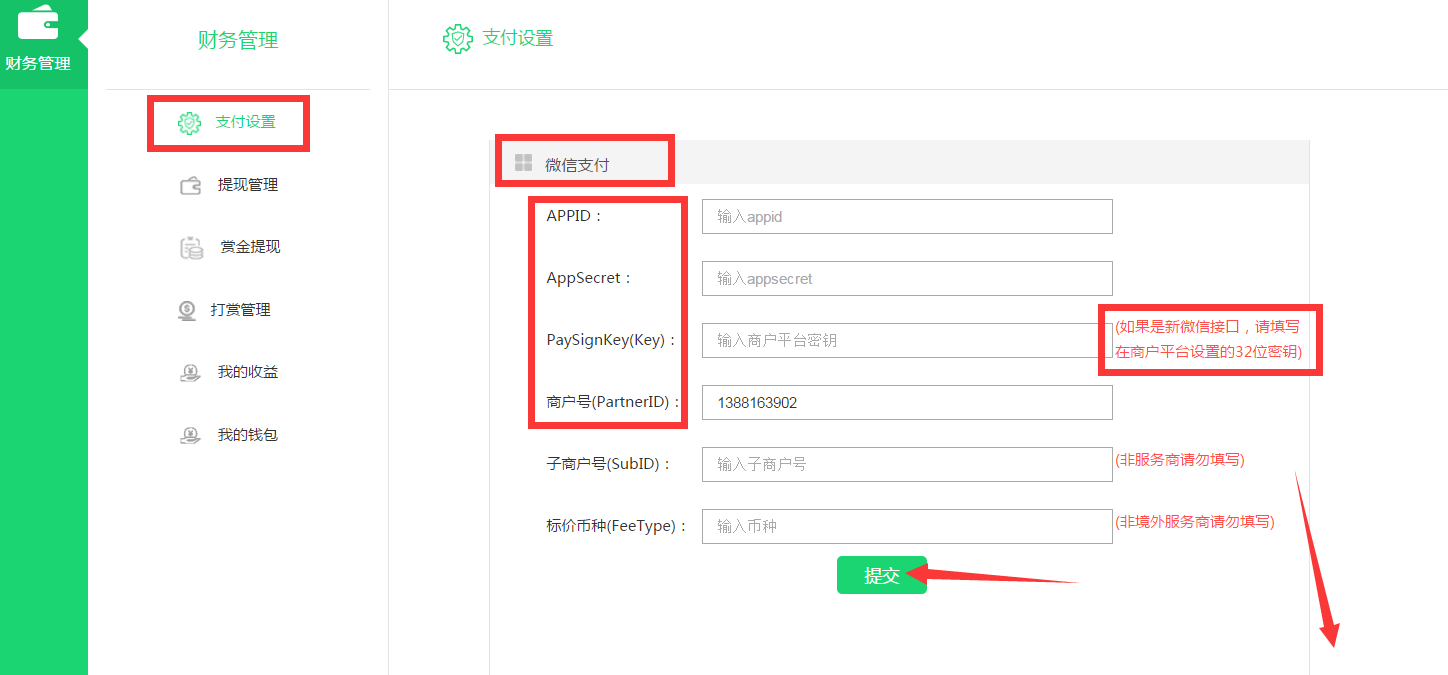Open the 我的钱包 menu item
The height and width of the screenshot is (675, 1448).
click(x=248, y=435)
